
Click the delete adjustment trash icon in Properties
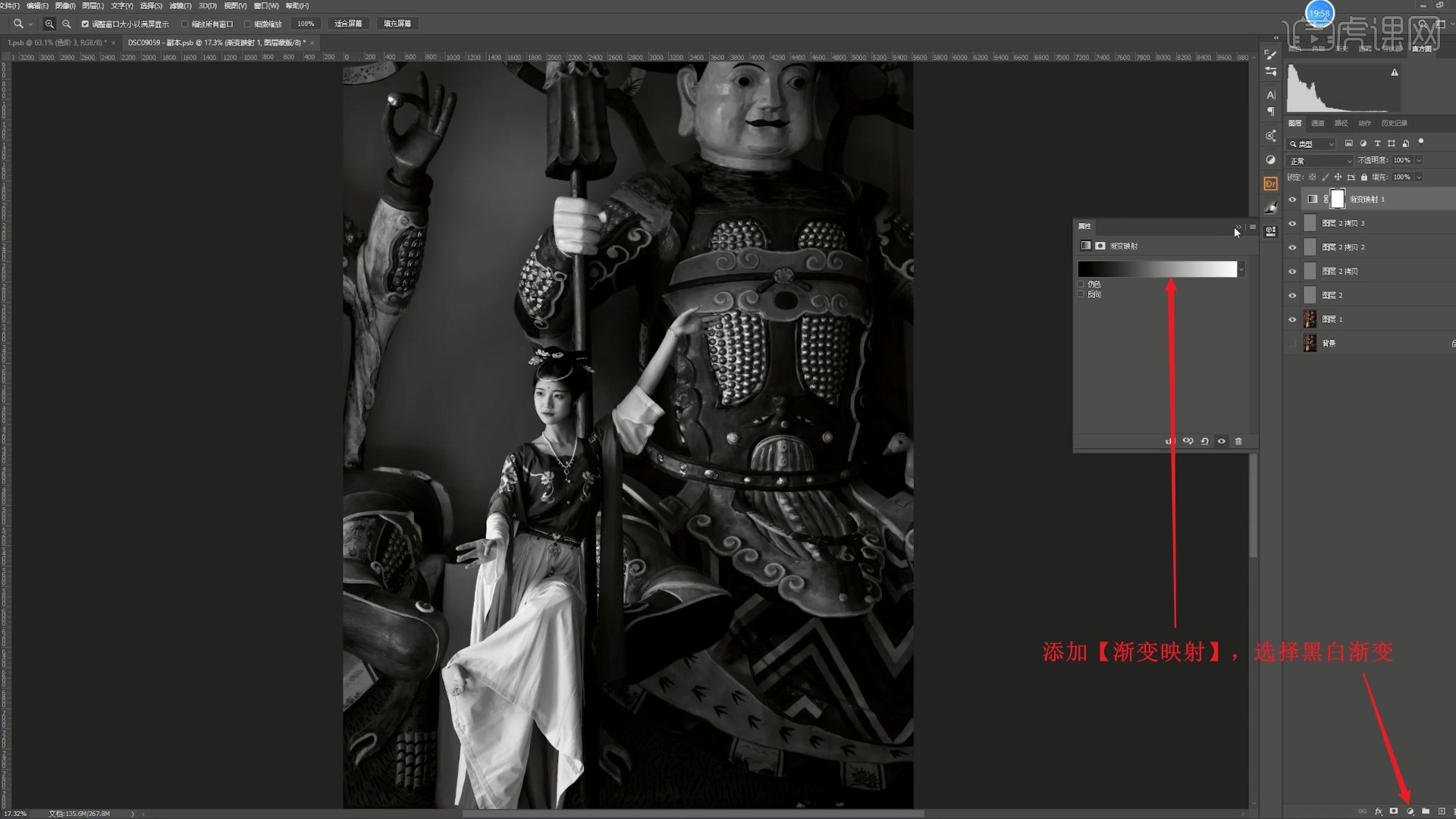[1238, 441]
